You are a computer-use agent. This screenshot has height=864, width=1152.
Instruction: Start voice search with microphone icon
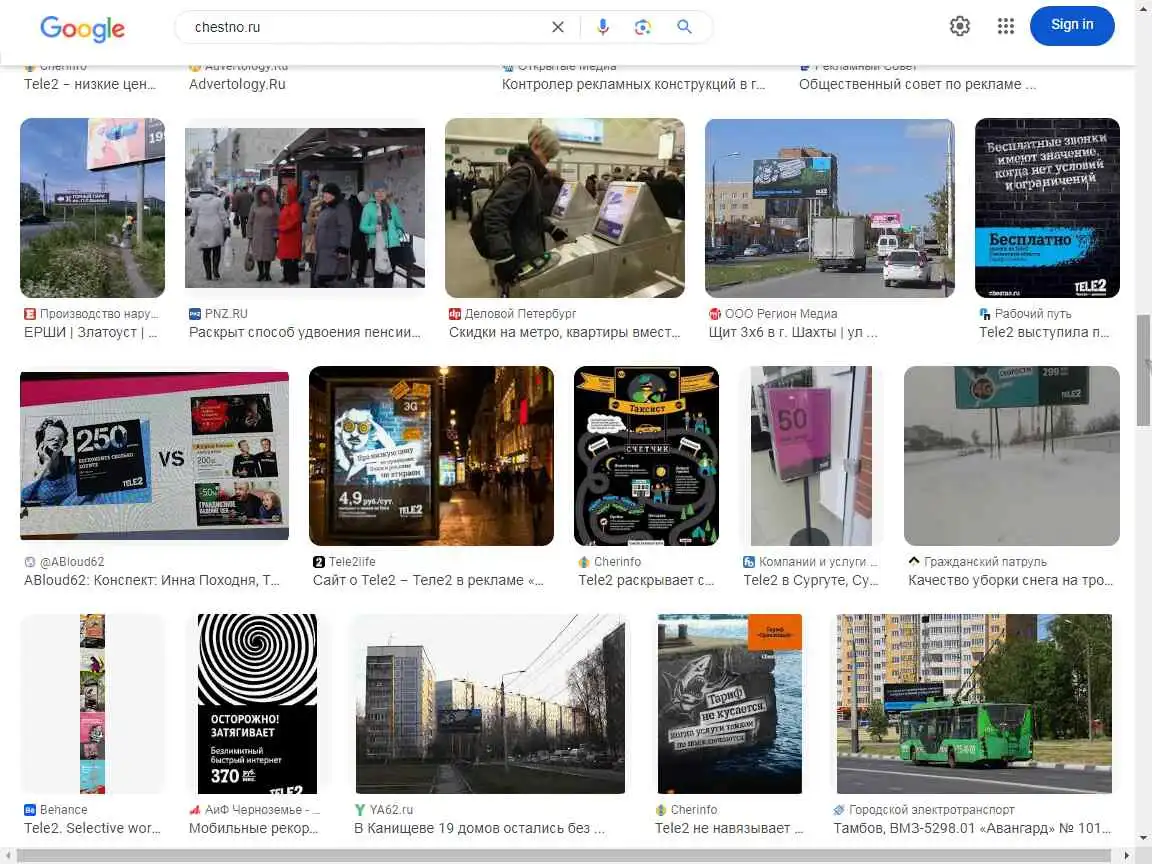coord(602,27)
